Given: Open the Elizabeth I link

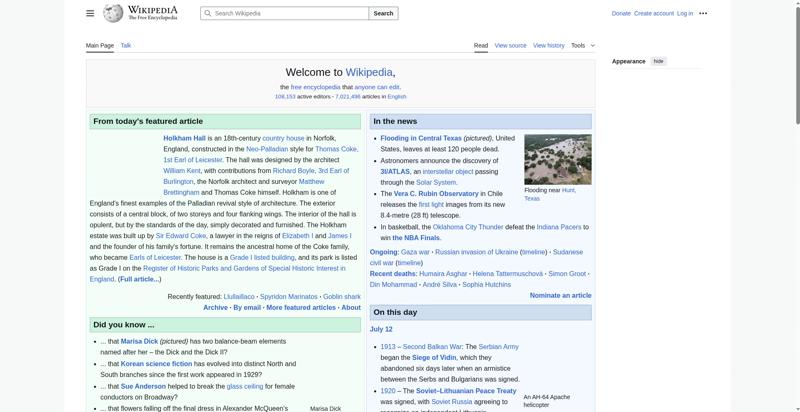Looking at the screenshot, I should tap(297, 236).
